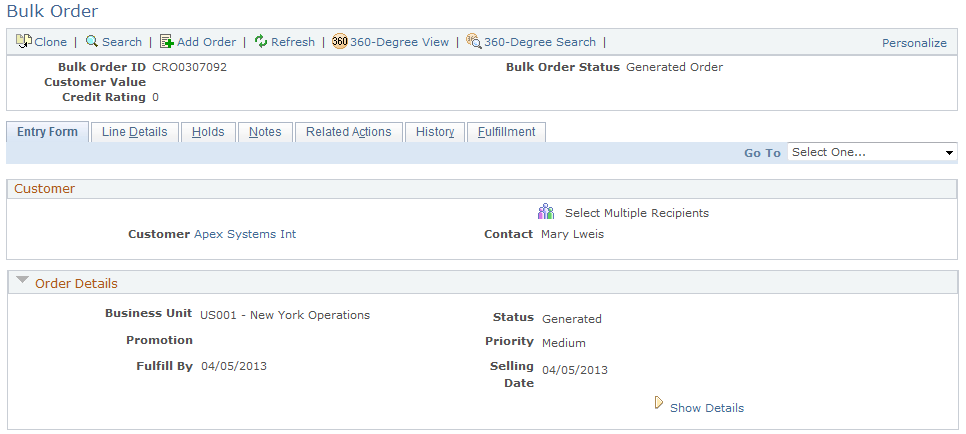Viewport: 966px width, 434px height.
Task: Open the Holds tab
Action: point(208,132)
